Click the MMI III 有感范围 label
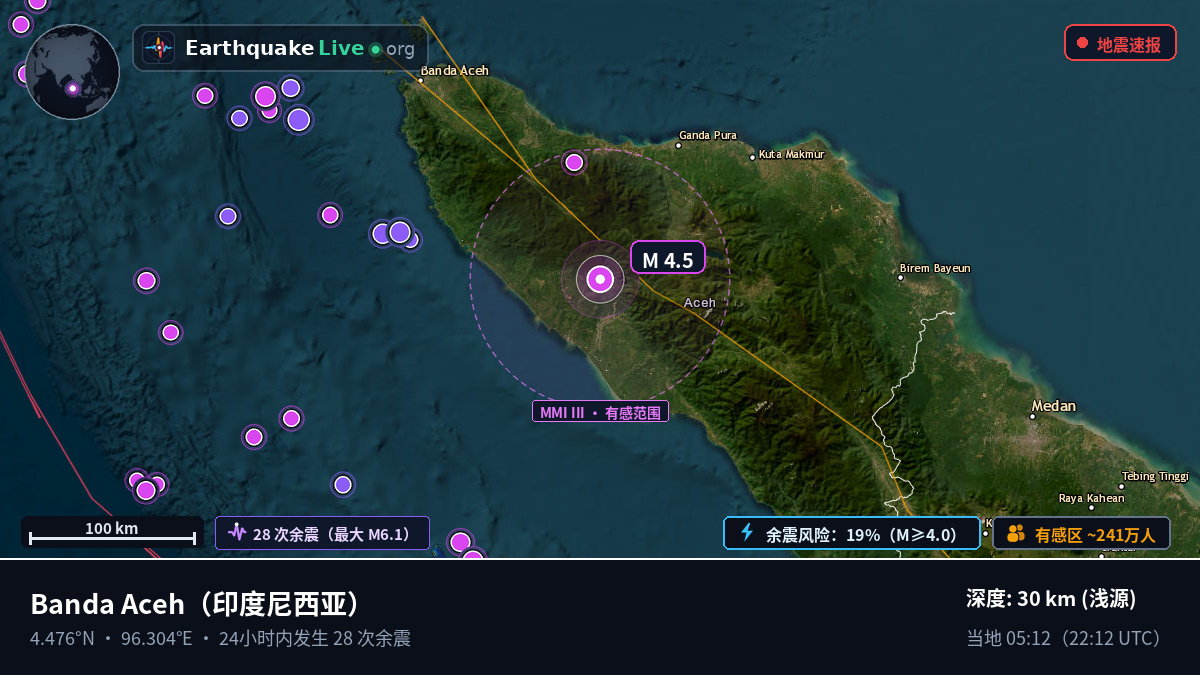Screen dimensions: 1200x675 tap(600, 412)
